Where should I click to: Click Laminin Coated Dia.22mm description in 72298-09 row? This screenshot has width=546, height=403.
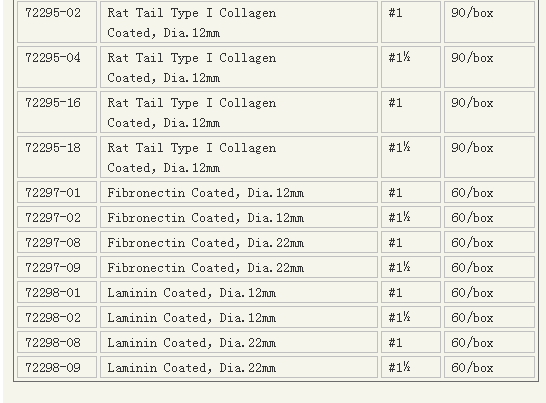[x=192, y=368]
